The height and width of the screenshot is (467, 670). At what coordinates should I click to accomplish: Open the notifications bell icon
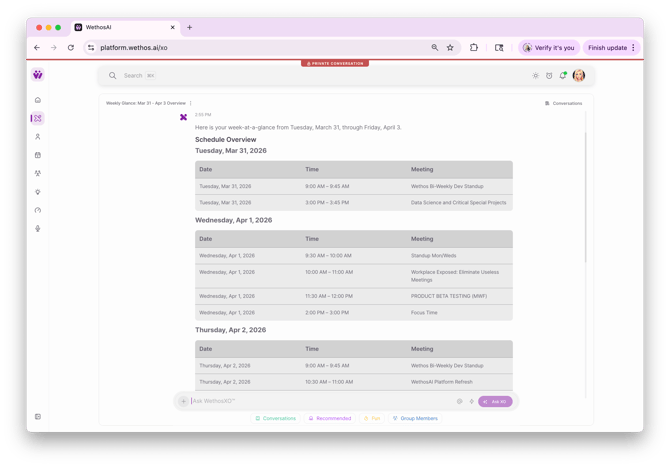[563, 76]
